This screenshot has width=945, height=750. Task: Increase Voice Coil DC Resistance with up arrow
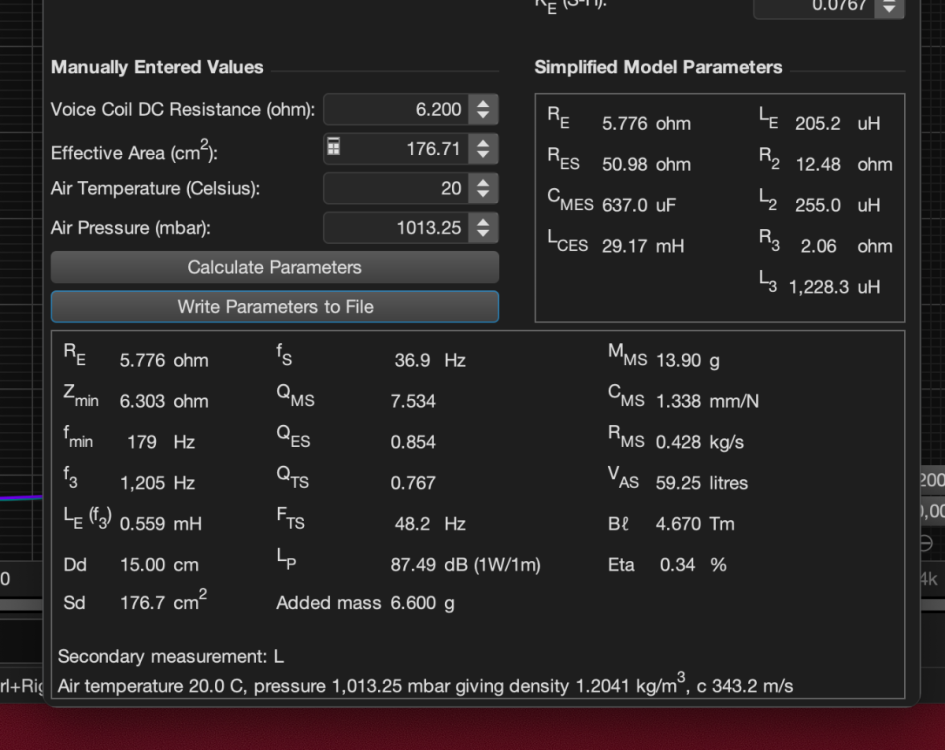pos(483,104)
